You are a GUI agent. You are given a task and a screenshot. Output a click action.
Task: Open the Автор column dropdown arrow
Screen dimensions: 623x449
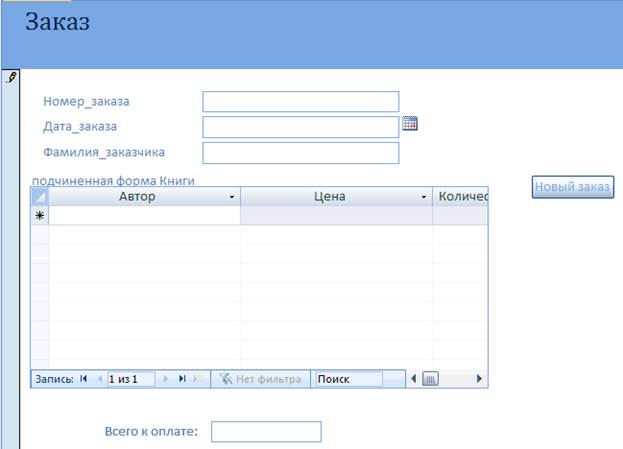tap(232, 197)
